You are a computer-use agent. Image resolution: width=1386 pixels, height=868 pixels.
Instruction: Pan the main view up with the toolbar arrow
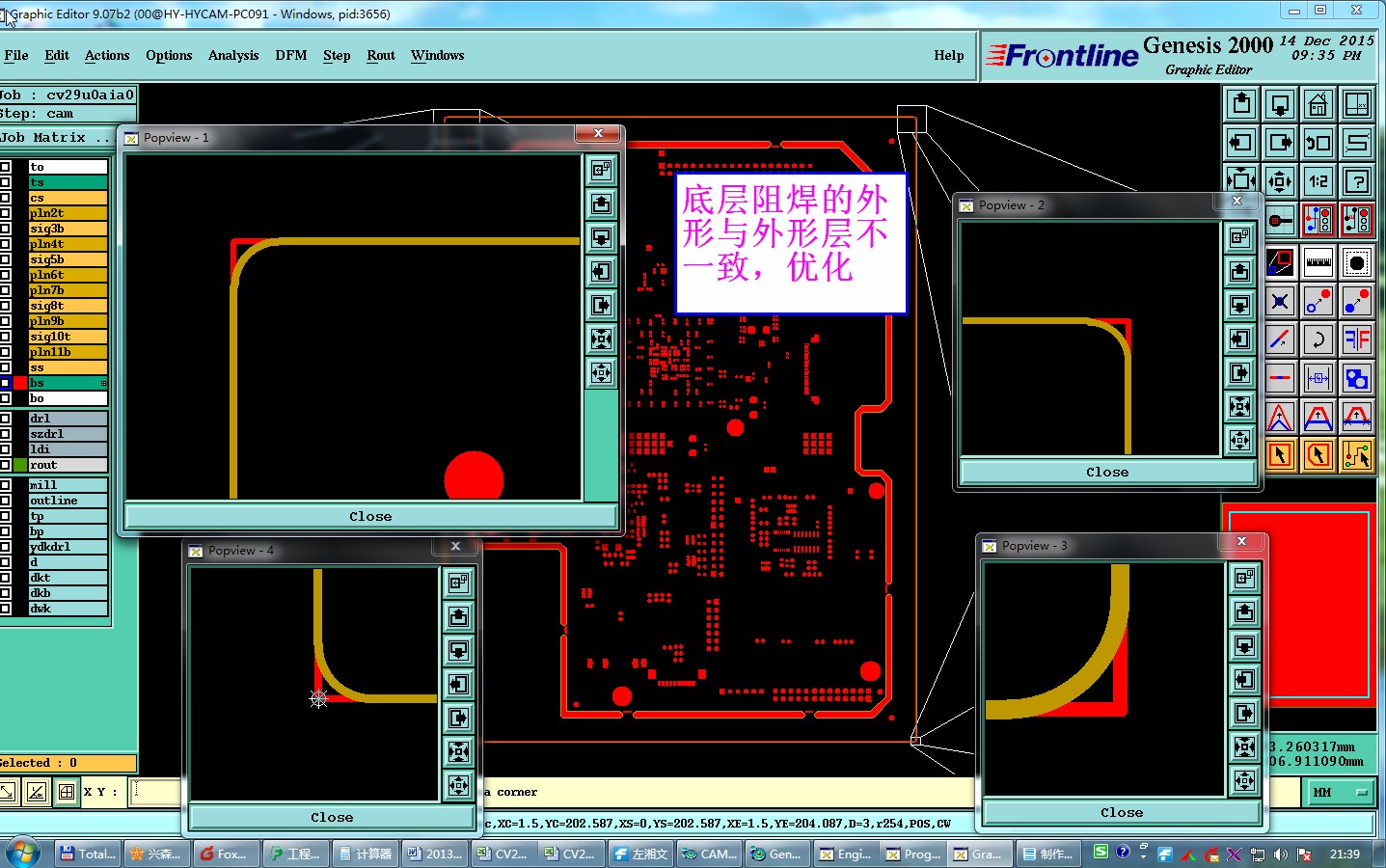1241,104
